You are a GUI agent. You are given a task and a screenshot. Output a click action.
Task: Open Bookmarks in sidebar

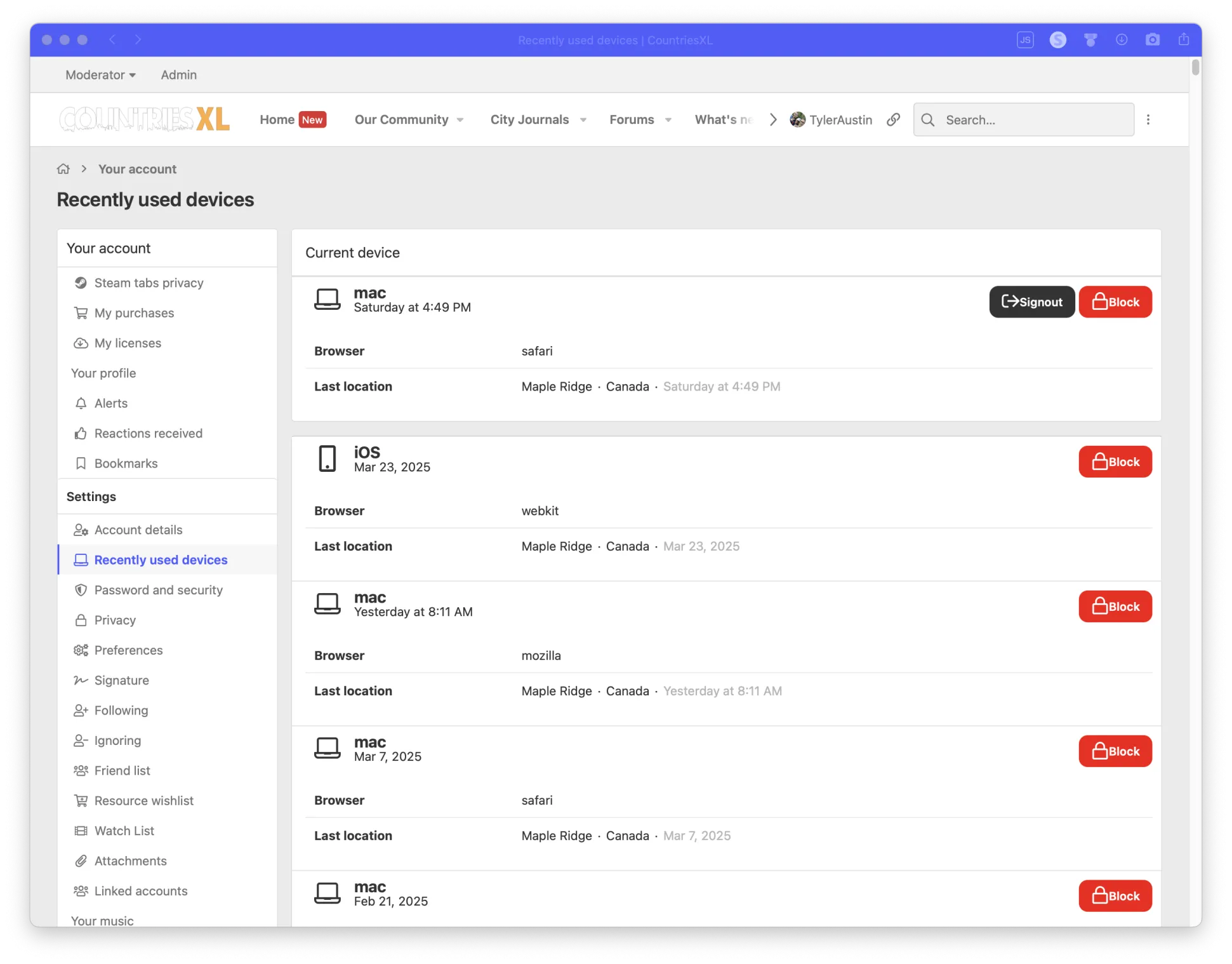click(x=167, y=464)
